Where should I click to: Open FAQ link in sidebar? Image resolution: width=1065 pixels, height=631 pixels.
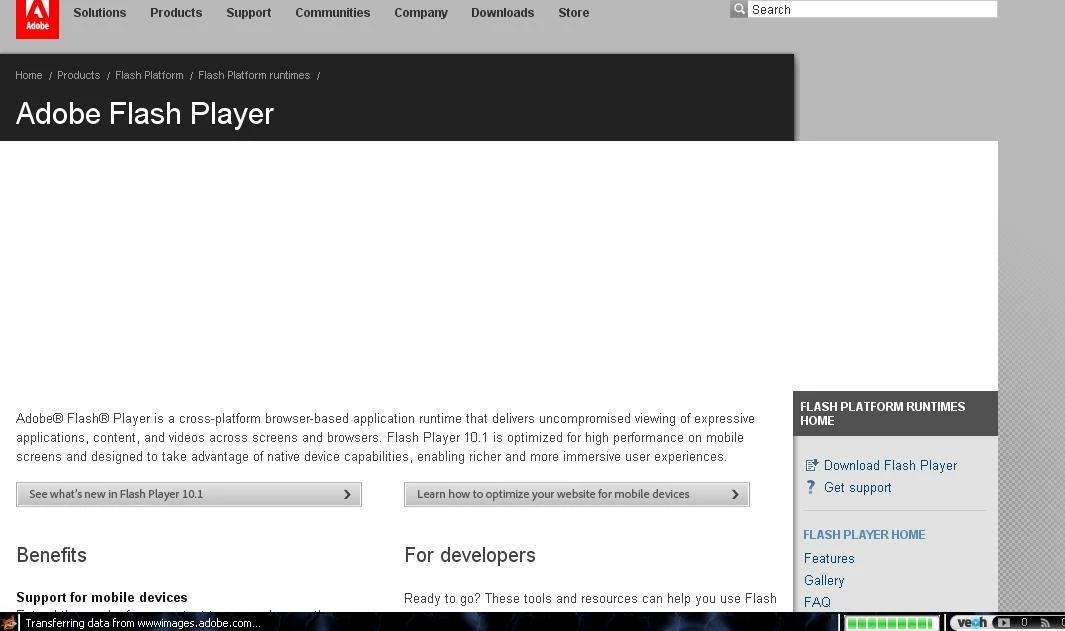[x=817, y=602]
